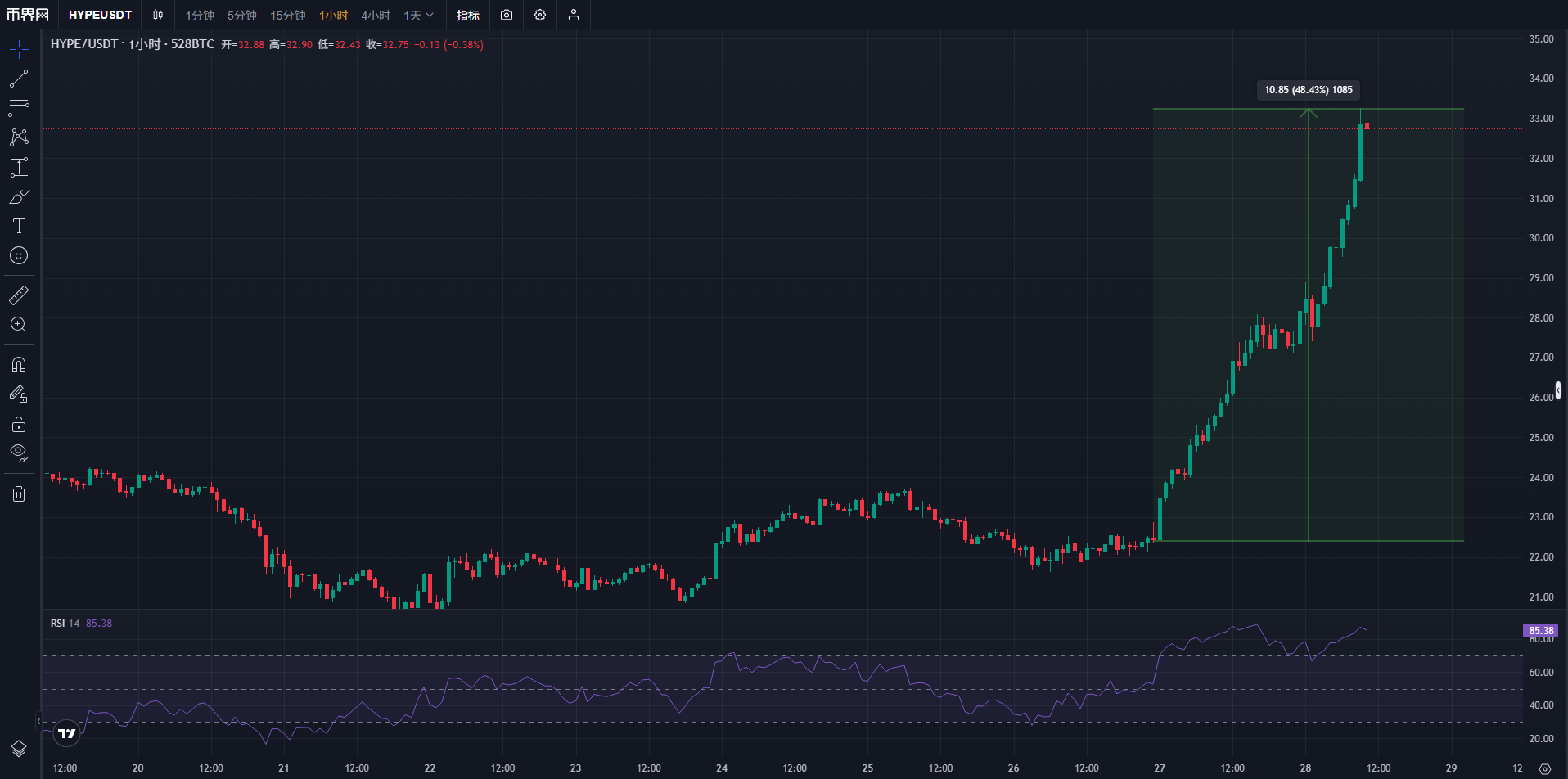Click the HYPEUSDT symbol search button
1568x779 pixels.
coord(100,15)
